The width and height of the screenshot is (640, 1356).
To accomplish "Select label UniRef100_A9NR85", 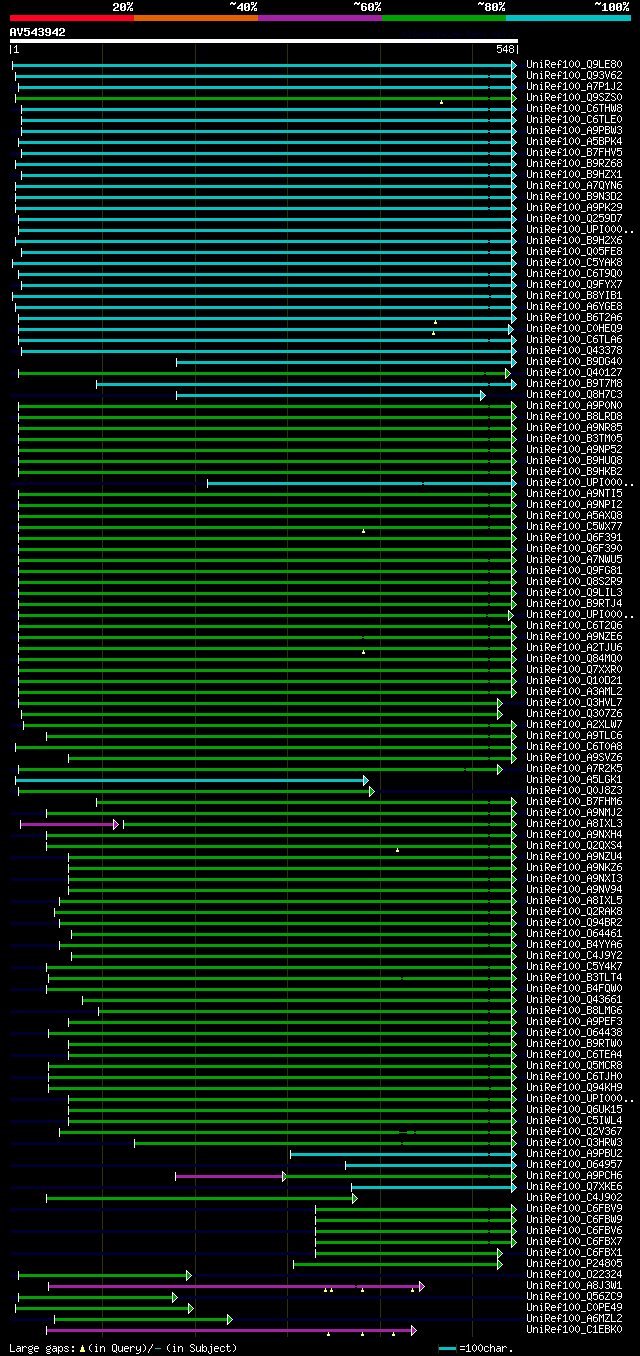I will click(x=574, y=428).
